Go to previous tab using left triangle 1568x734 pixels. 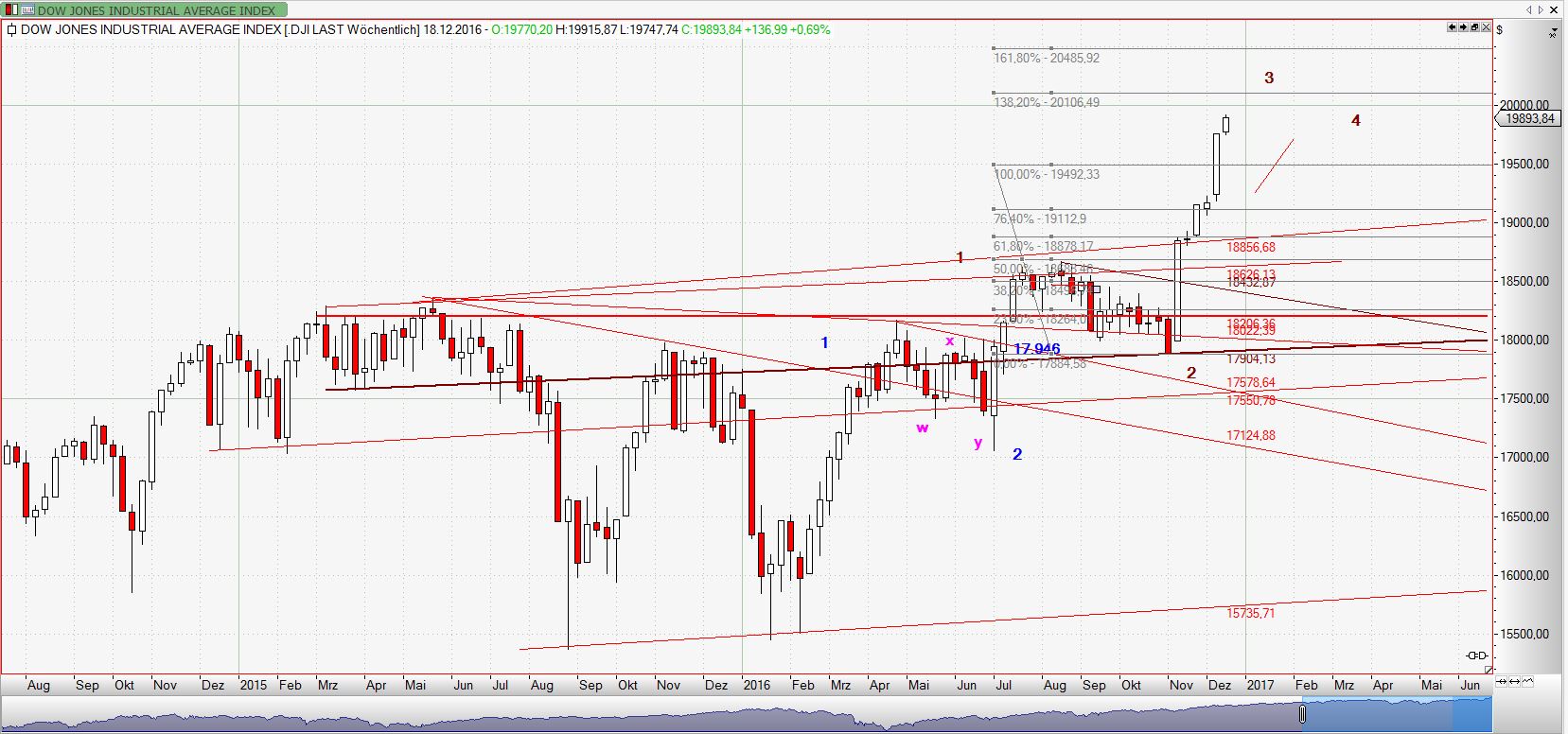tap(1529, 10)
